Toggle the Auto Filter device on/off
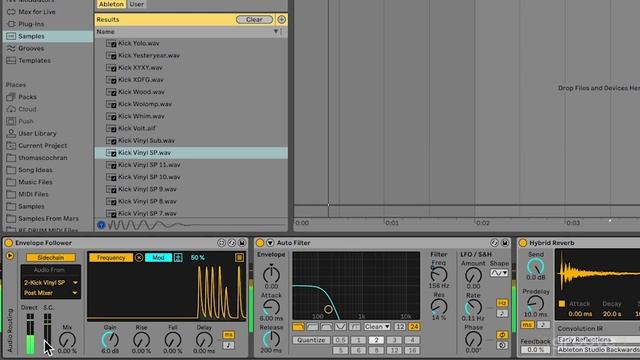640x360 pixels. tap(260, 243)
